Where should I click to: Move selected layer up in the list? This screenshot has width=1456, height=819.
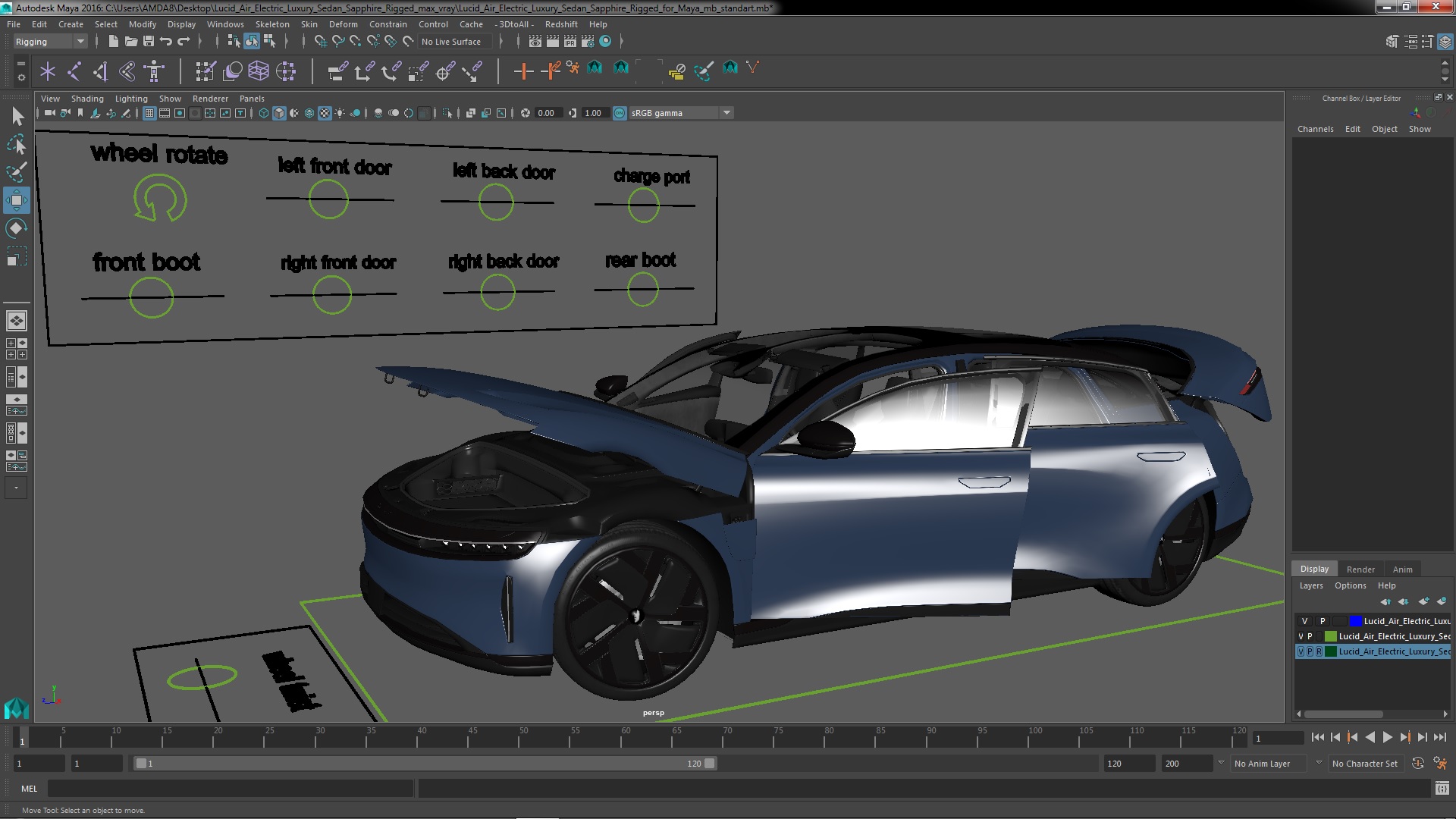coord(1385,601)
